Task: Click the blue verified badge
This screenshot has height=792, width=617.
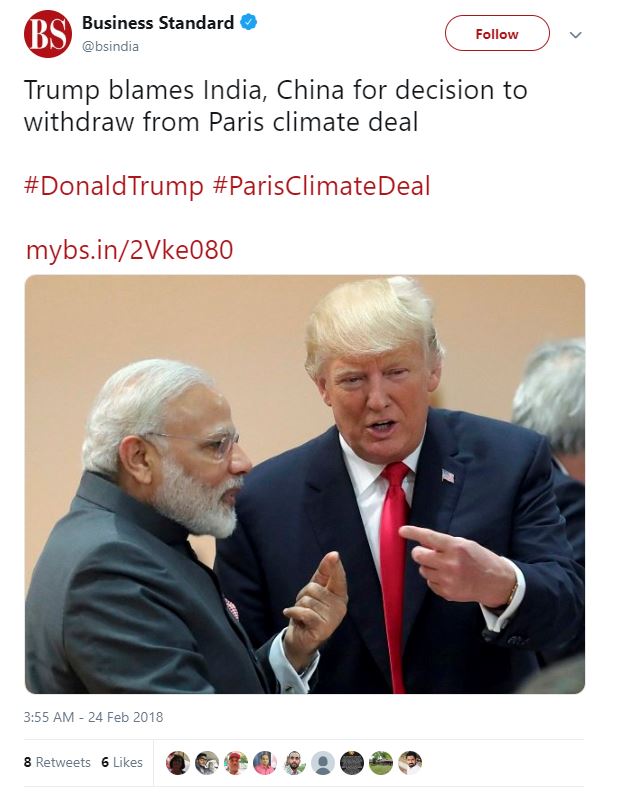Action: point(249,22)
